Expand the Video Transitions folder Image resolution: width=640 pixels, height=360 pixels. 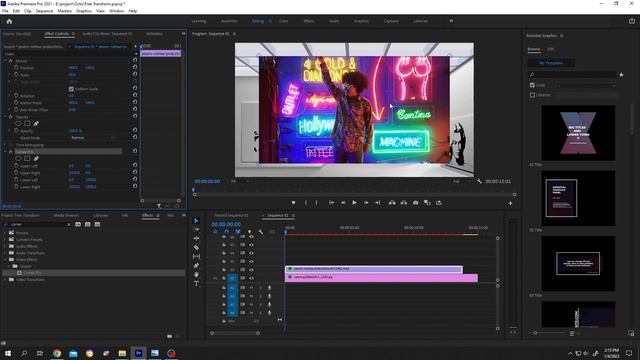click(5, 280)
